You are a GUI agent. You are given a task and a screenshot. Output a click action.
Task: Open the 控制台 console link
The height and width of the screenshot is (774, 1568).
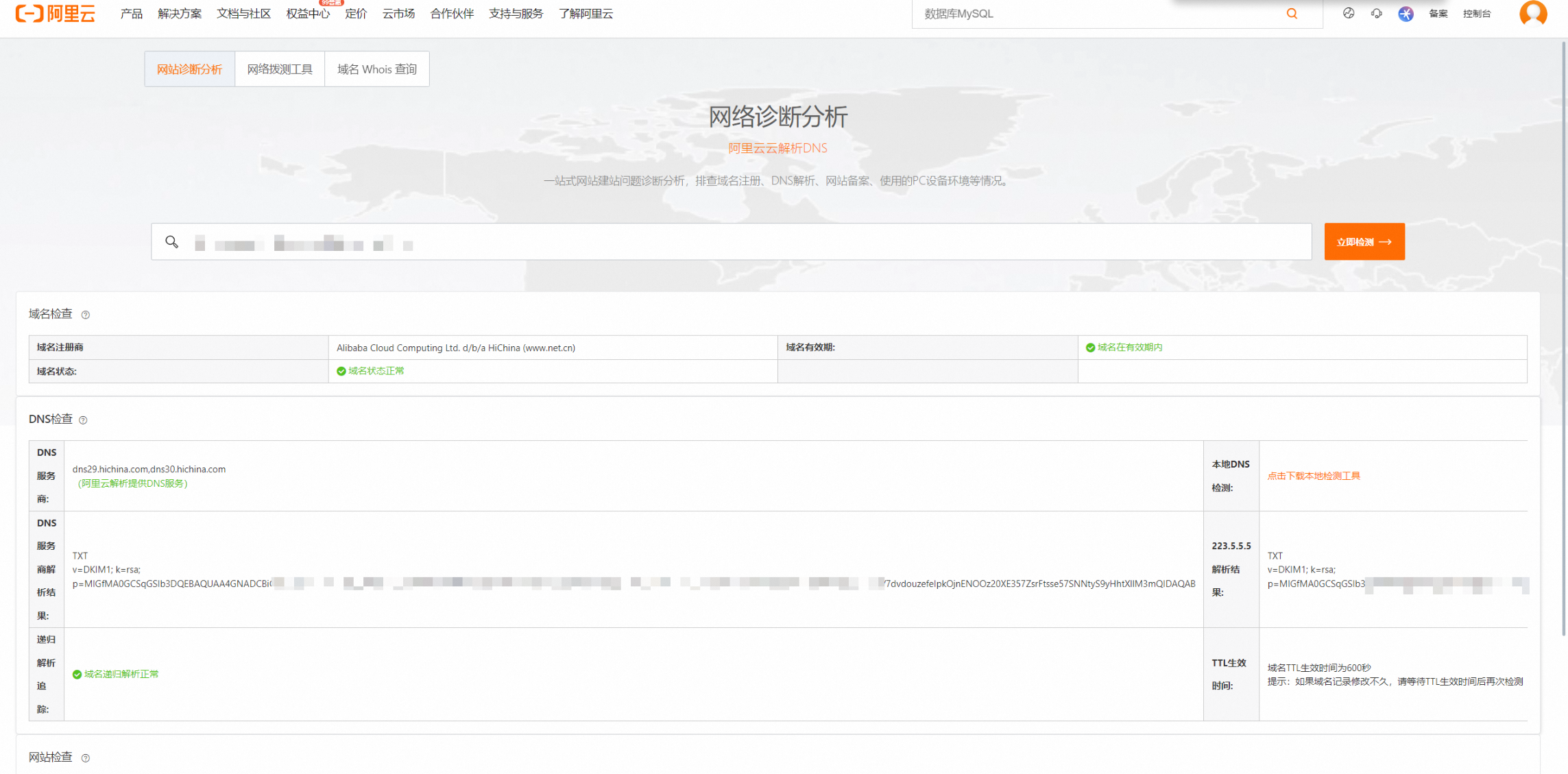tap(1476, 14)
